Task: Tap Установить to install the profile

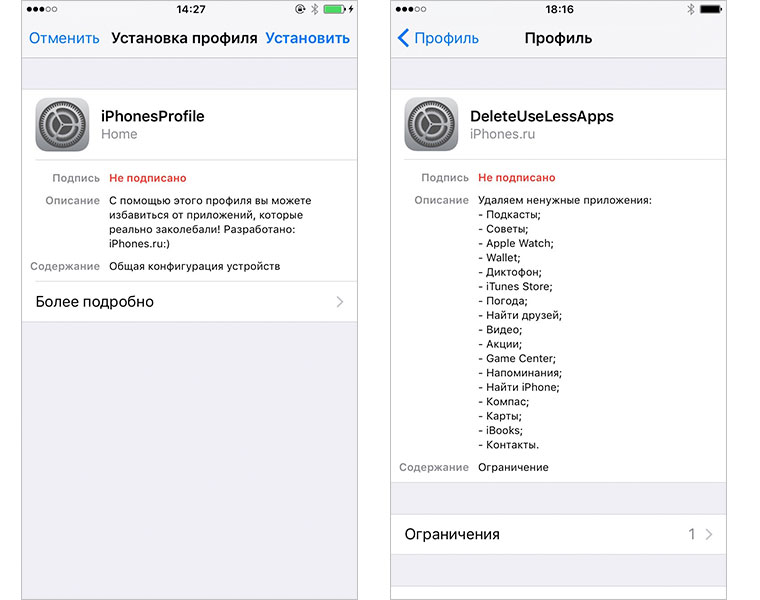Action: click(307, 38)
